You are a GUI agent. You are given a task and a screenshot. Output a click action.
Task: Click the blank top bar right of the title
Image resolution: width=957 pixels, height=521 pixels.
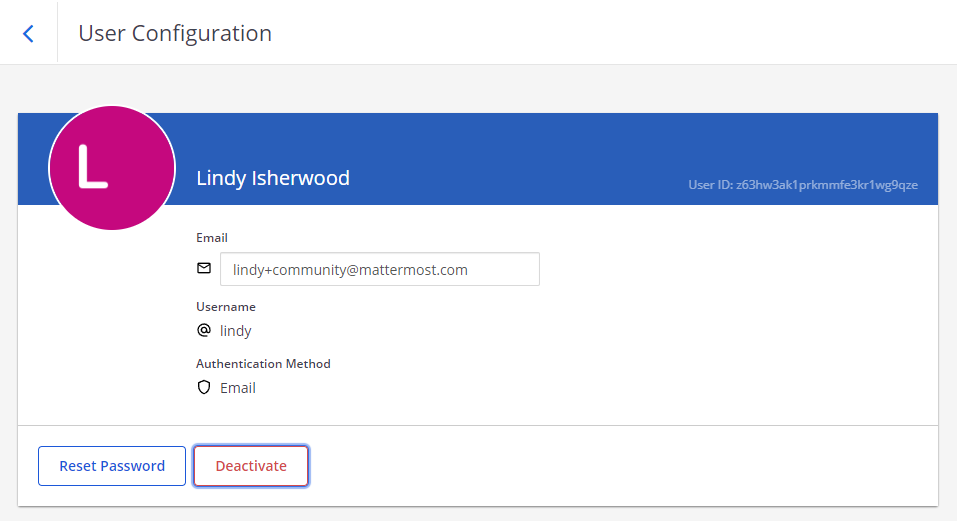point(620,33)
